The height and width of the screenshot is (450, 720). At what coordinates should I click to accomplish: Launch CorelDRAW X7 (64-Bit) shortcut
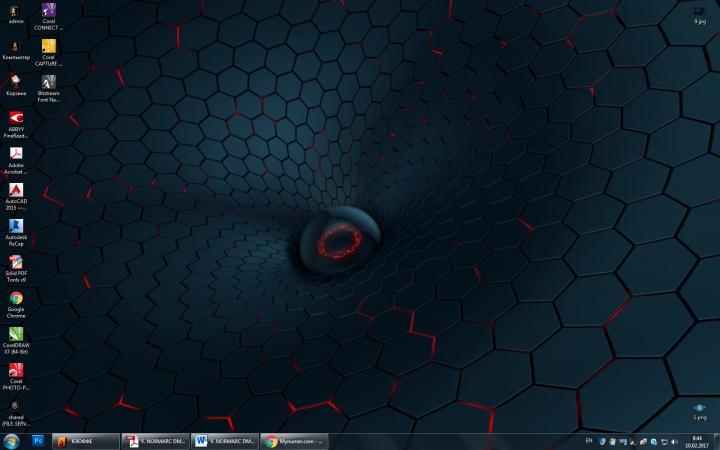pos(16,340)
